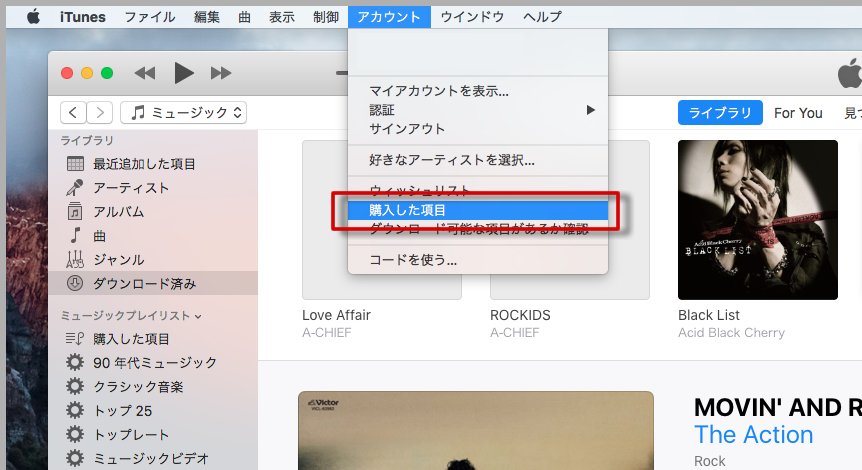The width and height of the screenshot is (862, 470).
Task: Open the Apple menu
Action: coord(34,17)
